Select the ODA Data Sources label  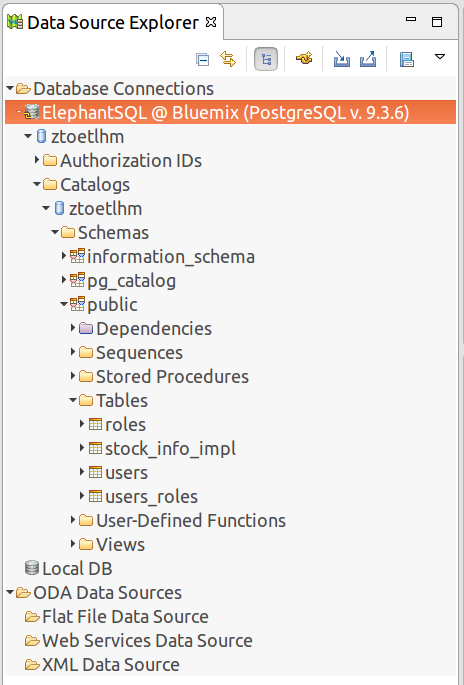point(107,593)
